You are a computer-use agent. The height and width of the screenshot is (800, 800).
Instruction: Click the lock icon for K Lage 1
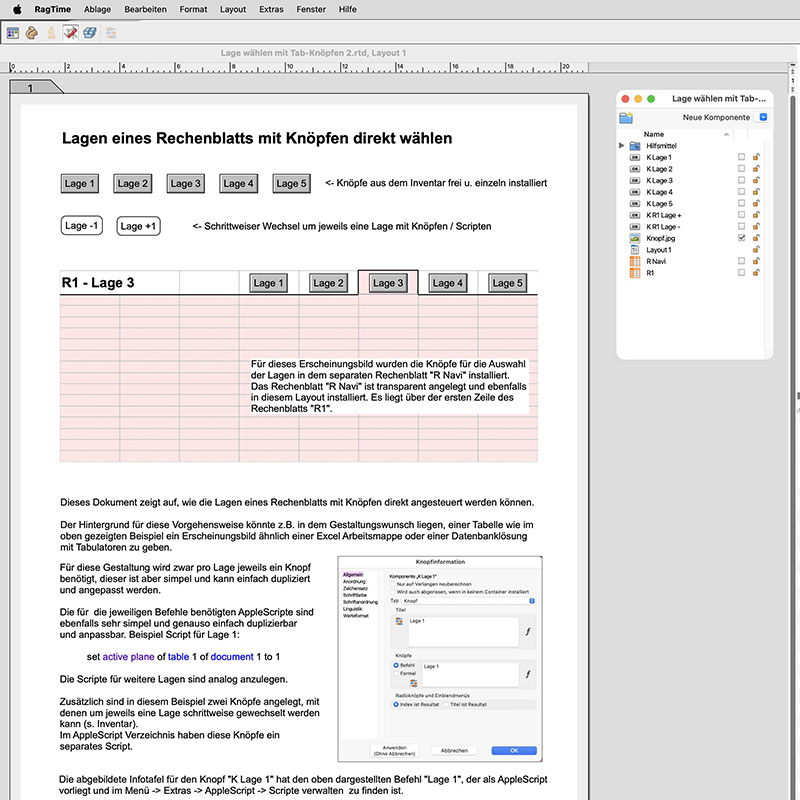(756, 157)
